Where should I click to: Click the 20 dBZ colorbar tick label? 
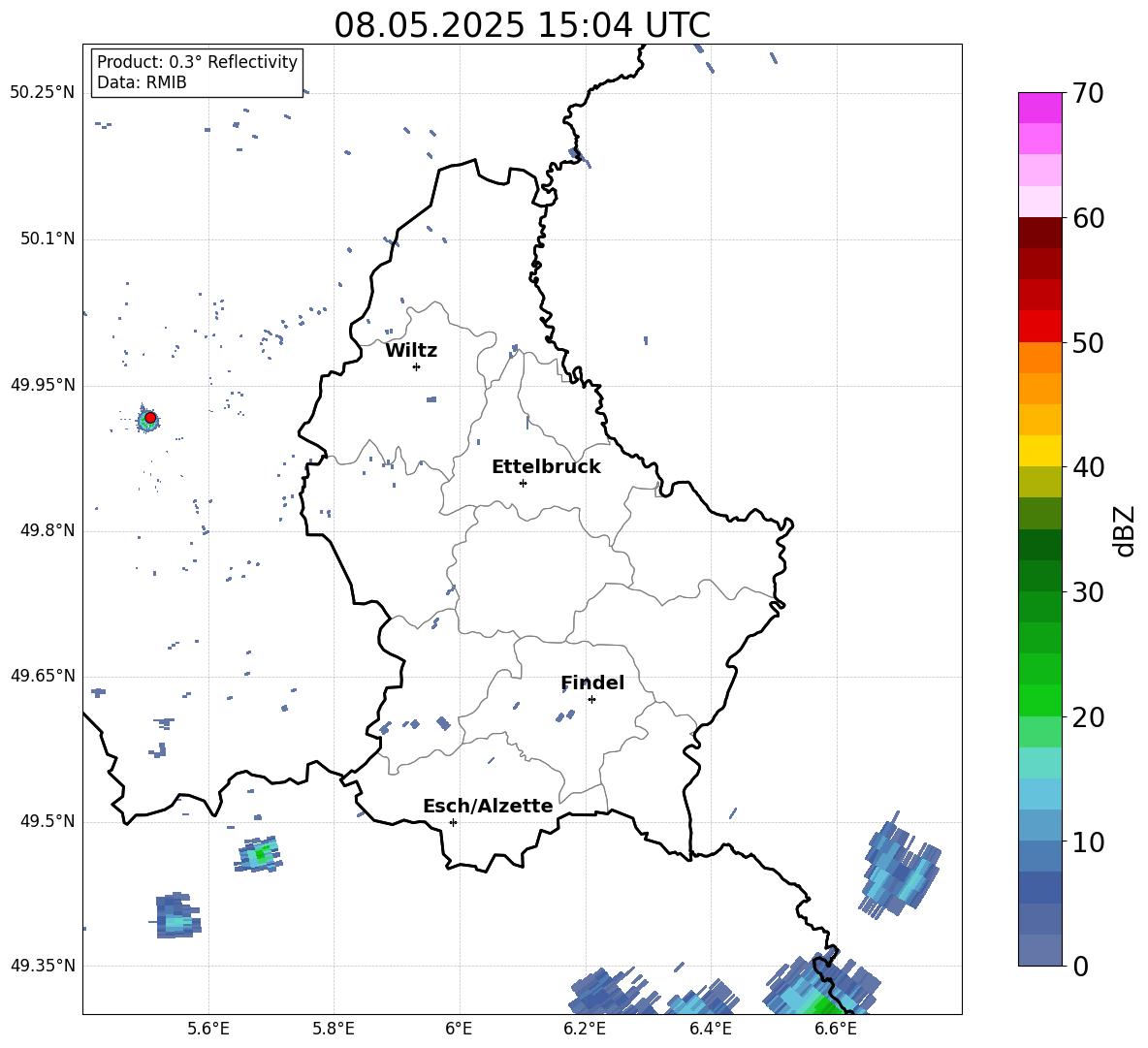pos(1088,717)
